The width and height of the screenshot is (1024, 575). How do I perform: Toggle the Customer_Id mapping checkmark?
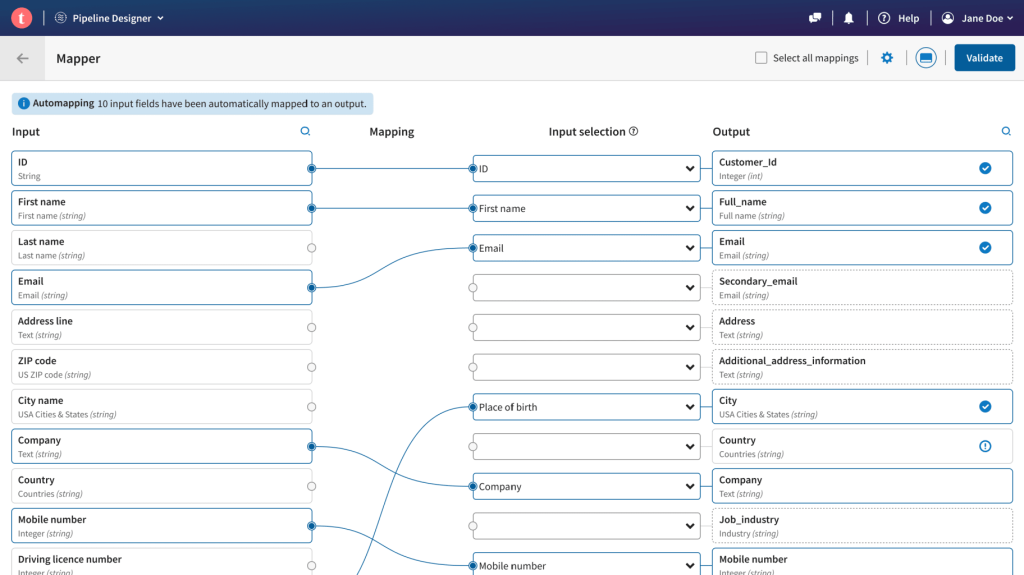tap(985, 168)
